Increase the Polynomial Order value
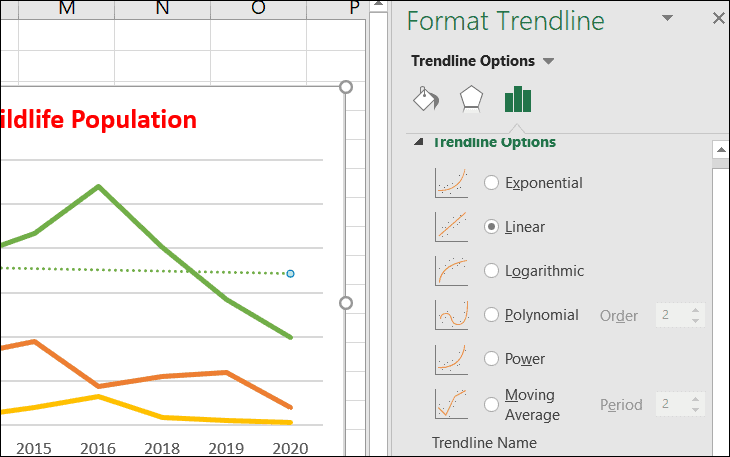The image size is (730, 457). click(695, 310)
